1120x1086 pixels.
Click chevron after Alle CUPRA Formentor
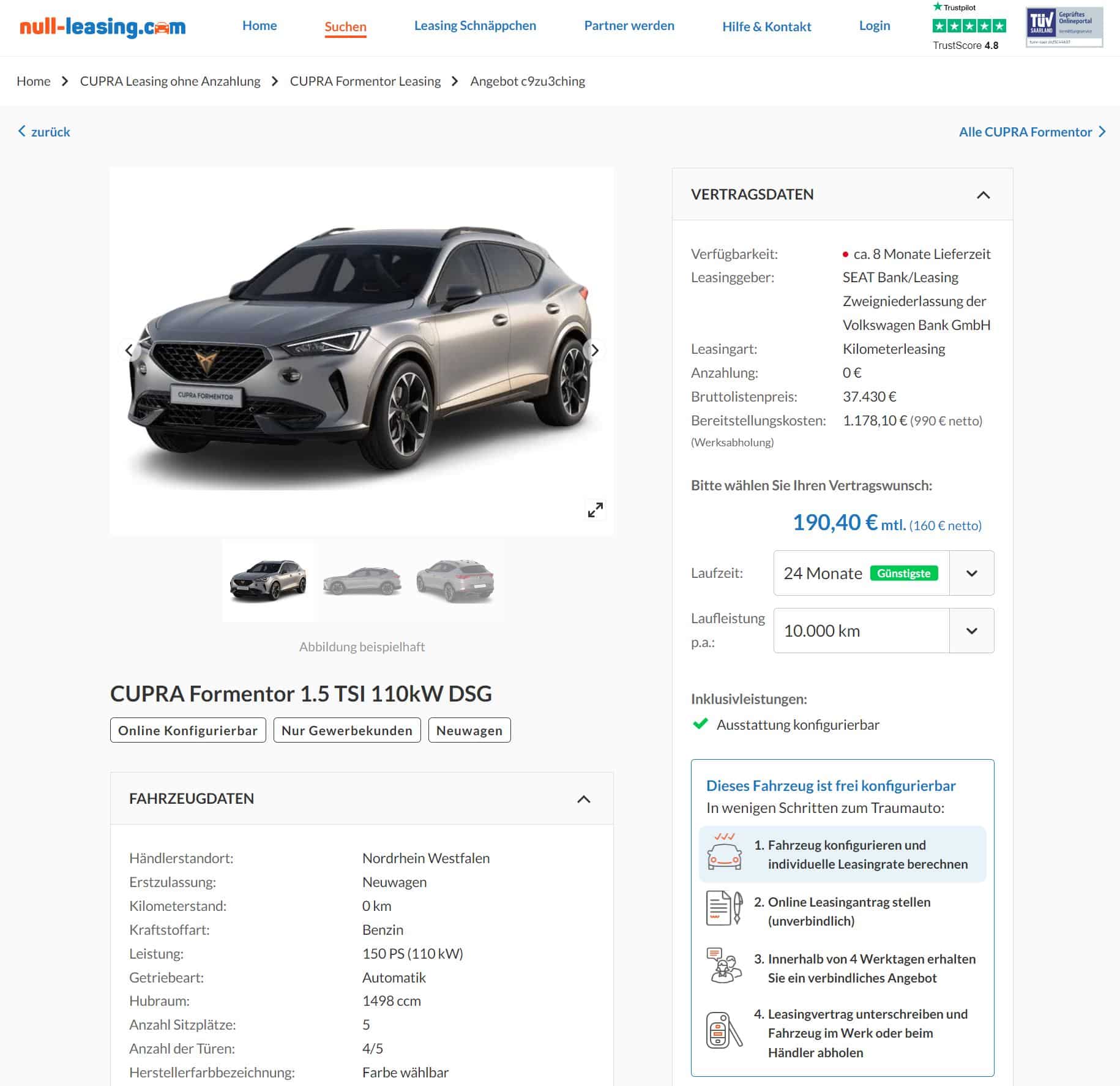[x=1102, y=132]
